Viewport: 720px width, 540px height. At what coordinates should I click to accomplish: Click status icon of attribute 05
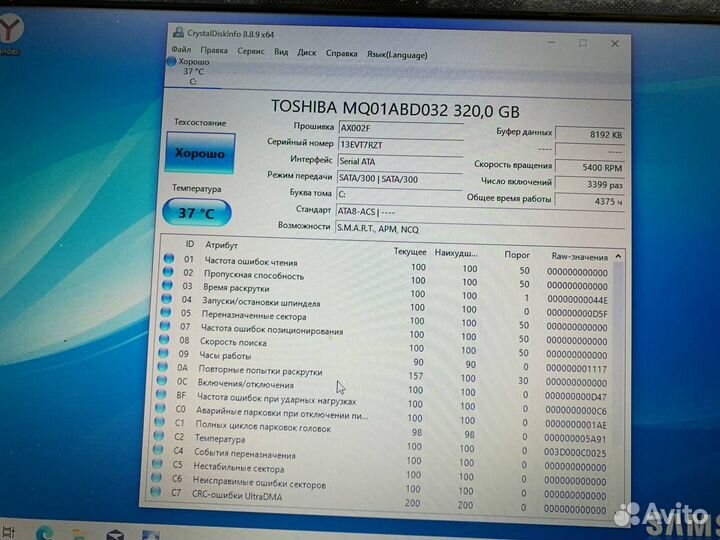(166, 312)
